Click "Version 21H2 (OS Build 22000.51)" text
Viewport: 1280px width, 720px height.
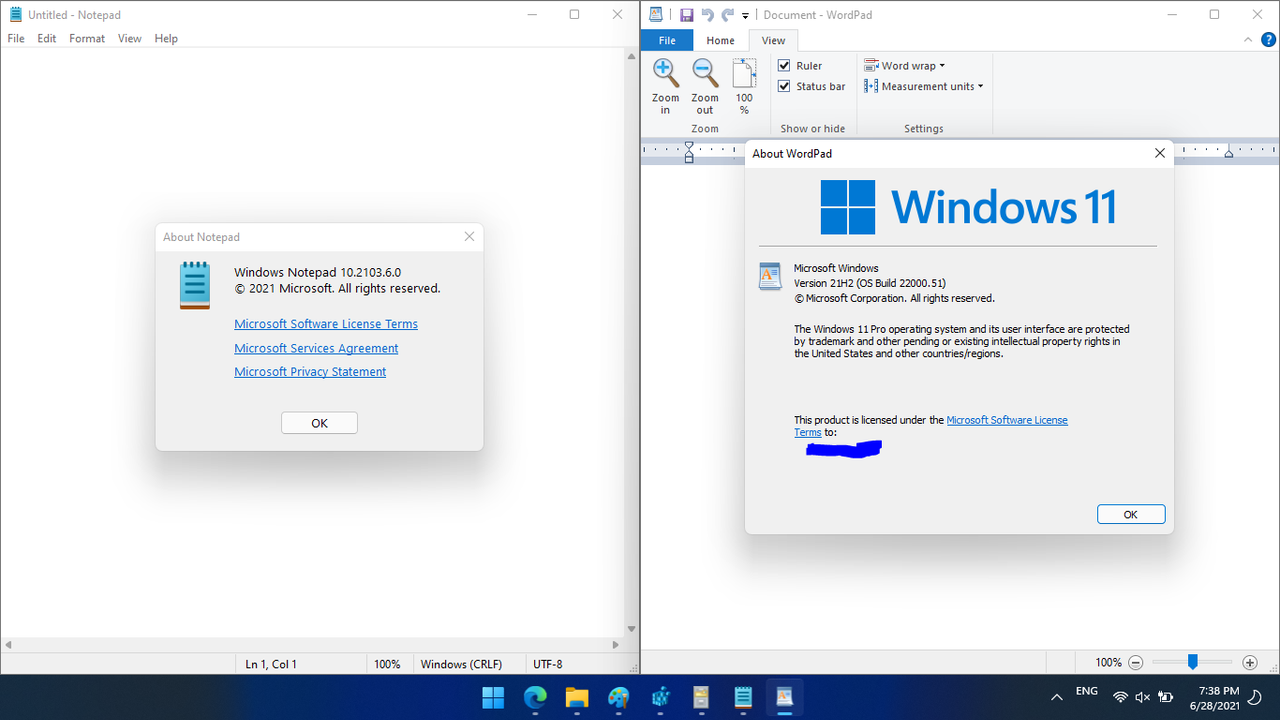click(870, 283)
